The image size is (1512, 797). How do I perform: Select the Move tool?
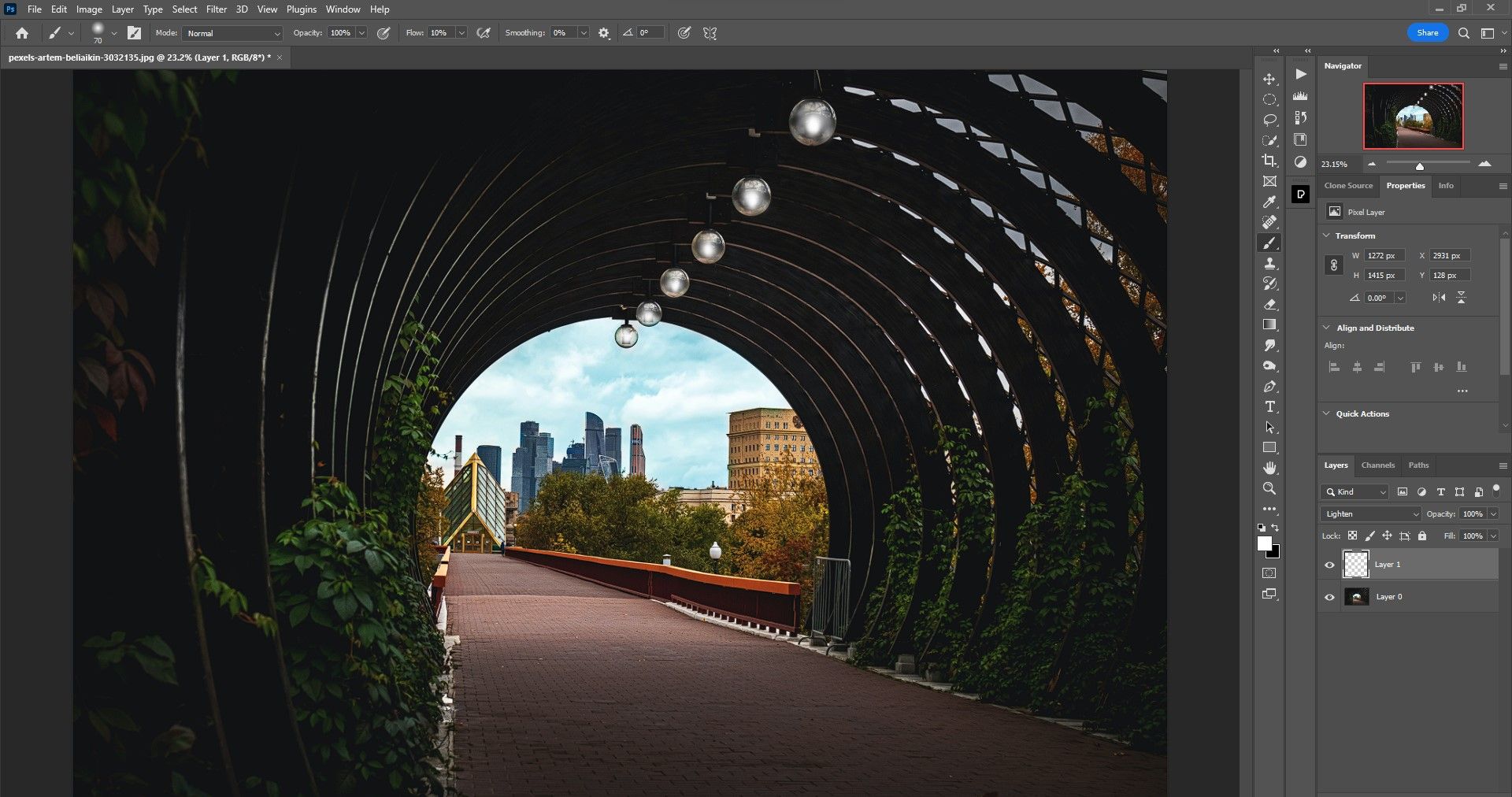point(1269,80)
